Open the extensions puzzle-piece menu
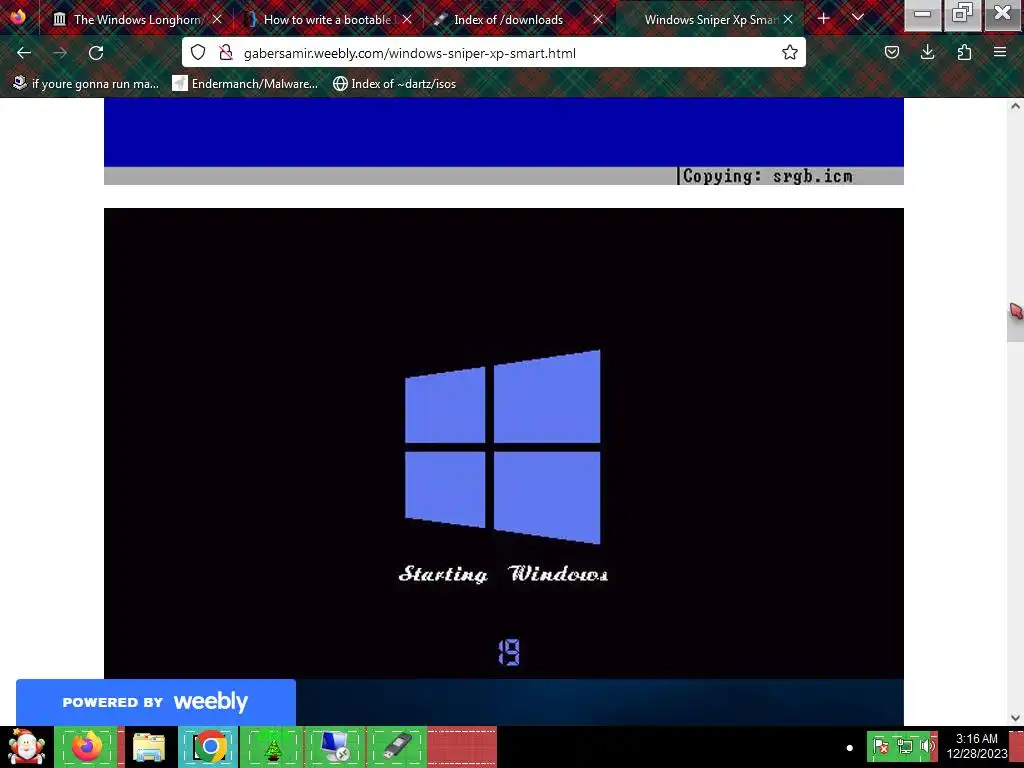The width and height of the screenshot is (1024, 768). coord(964,52)
